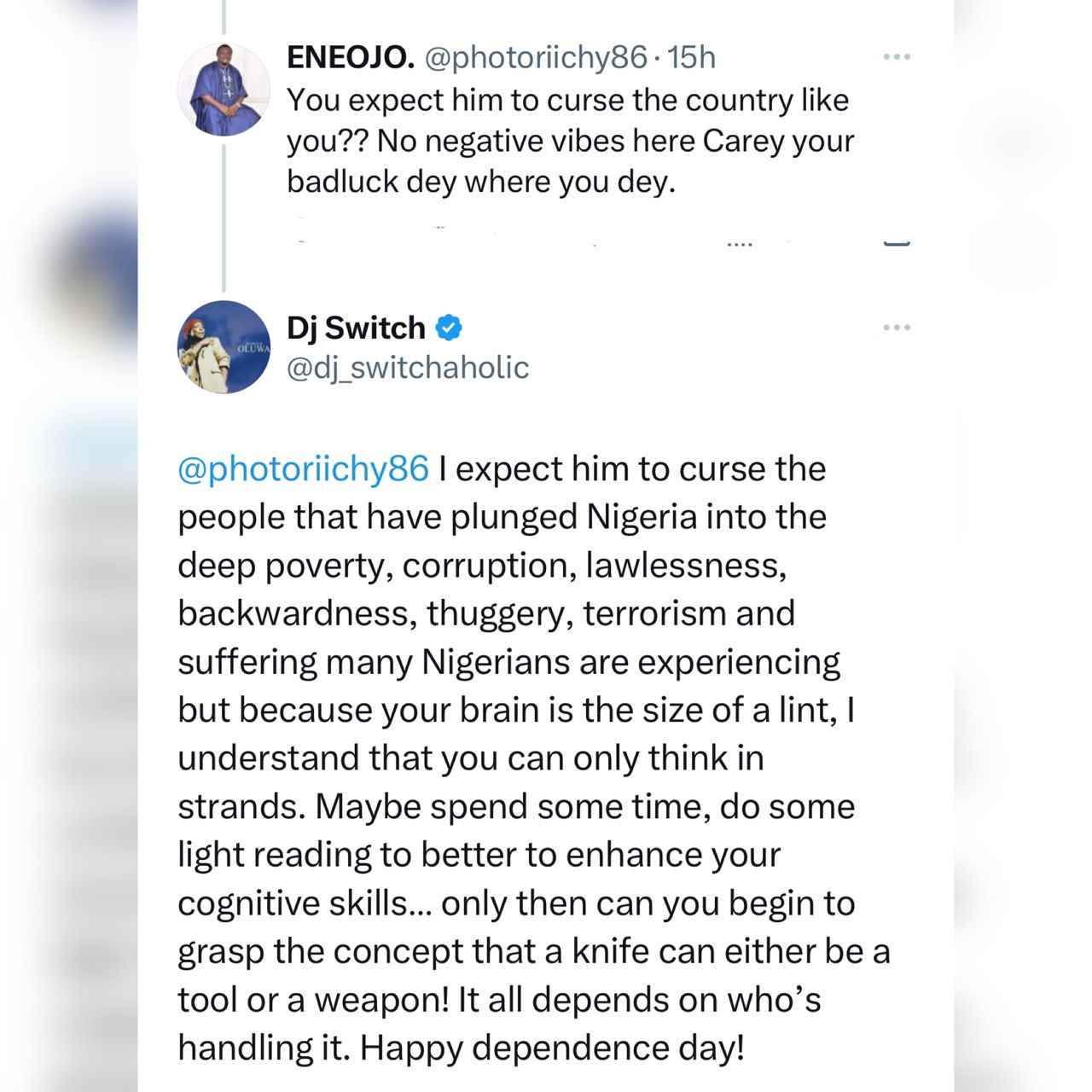Open the ENEOJO. display name

point(351,57)
